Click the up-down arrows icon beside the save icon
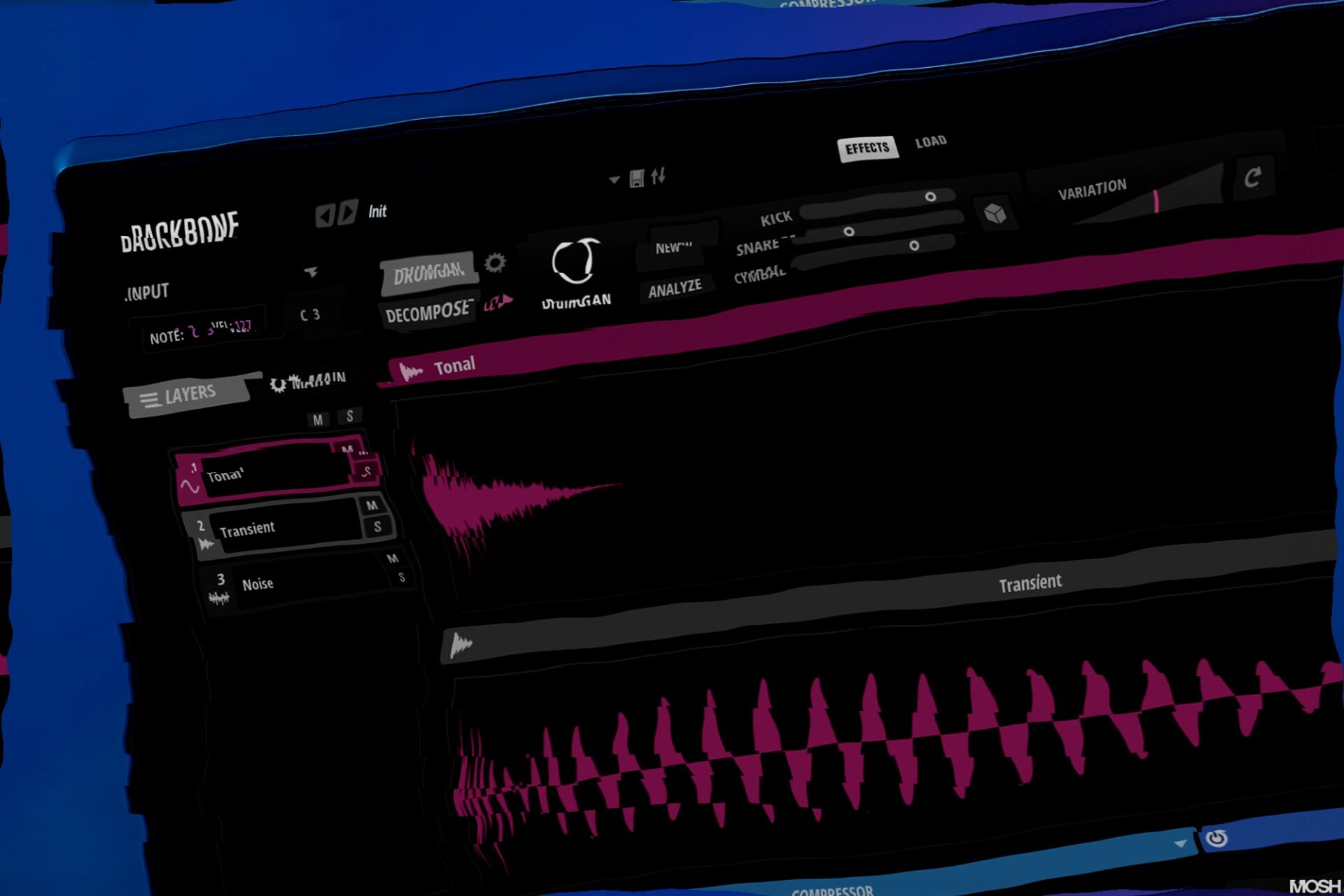The image size is (1344, 896). tap(658, 176)
